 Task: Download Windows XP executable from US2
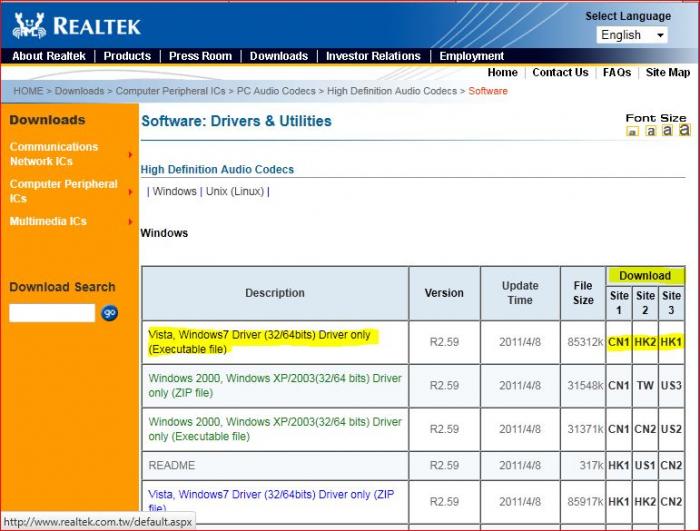click(671, 429)
